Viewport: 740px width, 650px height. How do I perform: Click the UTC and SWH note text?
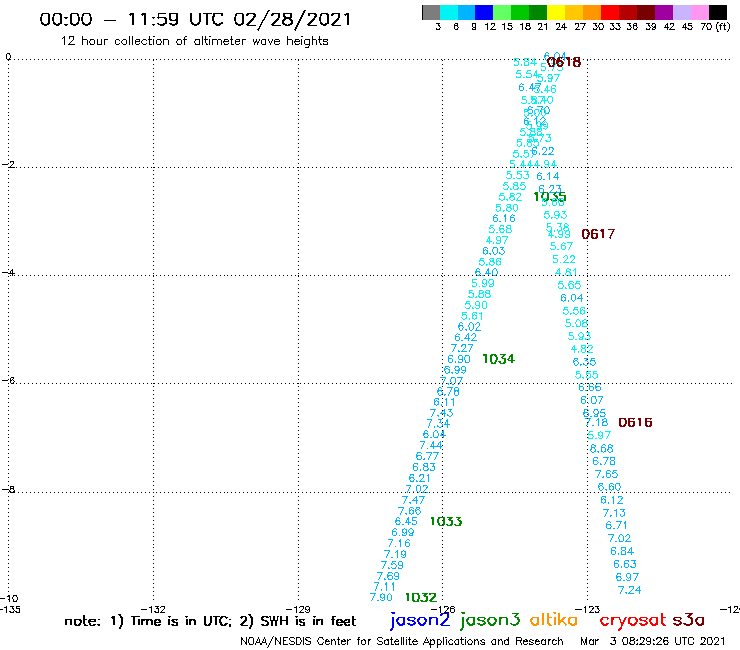[x=210, y=621]
